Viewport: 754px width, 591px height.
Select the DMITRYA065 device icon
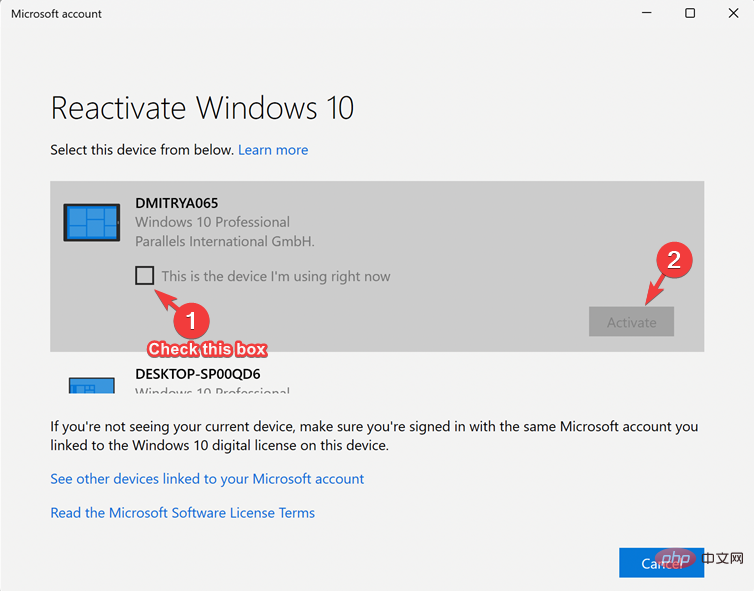(x=92, y=222)
